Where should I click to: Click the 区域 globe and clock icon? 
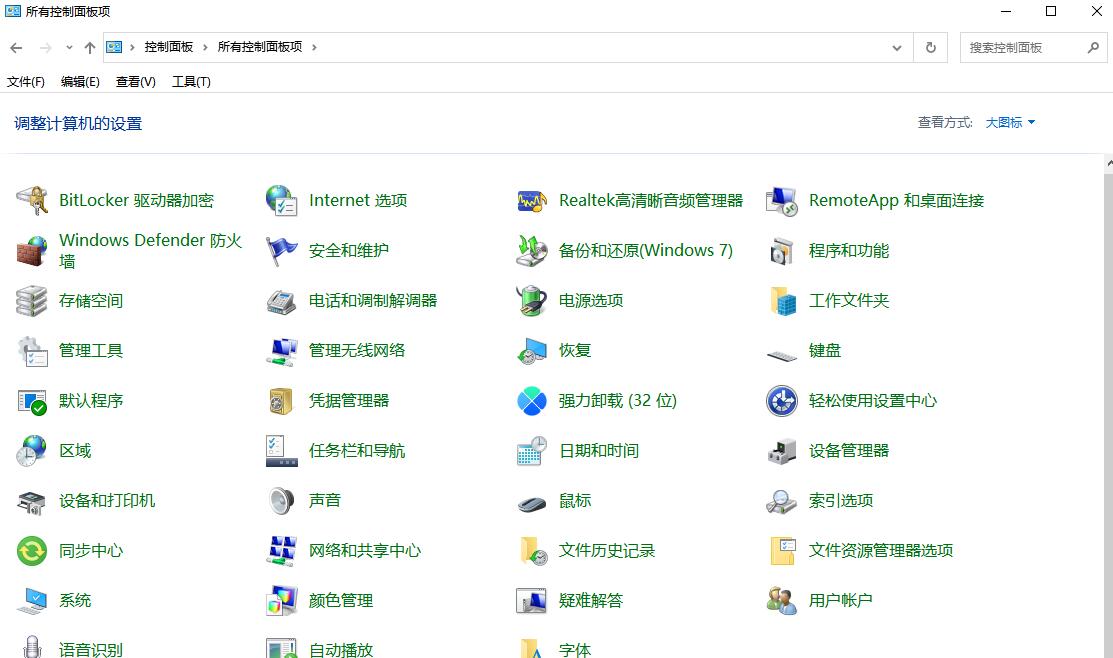click(x=32, y=451)
